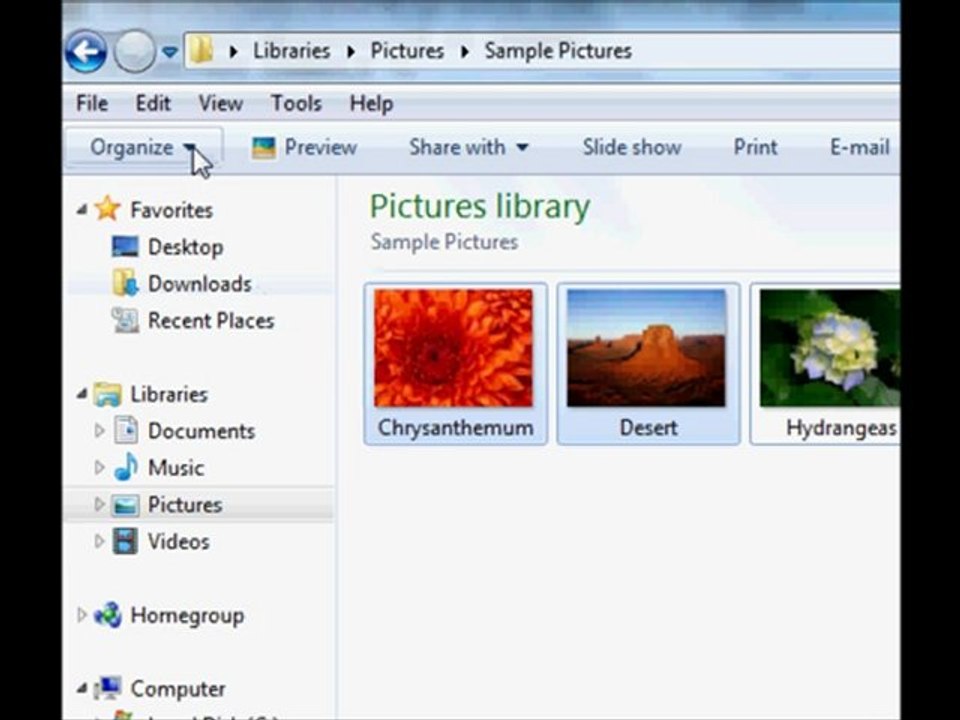Screen dimensions: 960x720
Task: Click the Desktop monitor icon
Action: click(125, 247)
